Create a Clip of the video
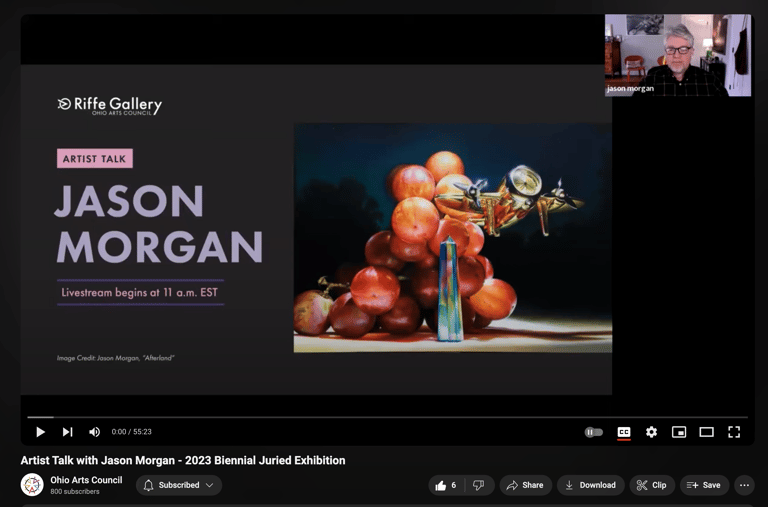This screenshot has height=507, width=768. [652, 485]
